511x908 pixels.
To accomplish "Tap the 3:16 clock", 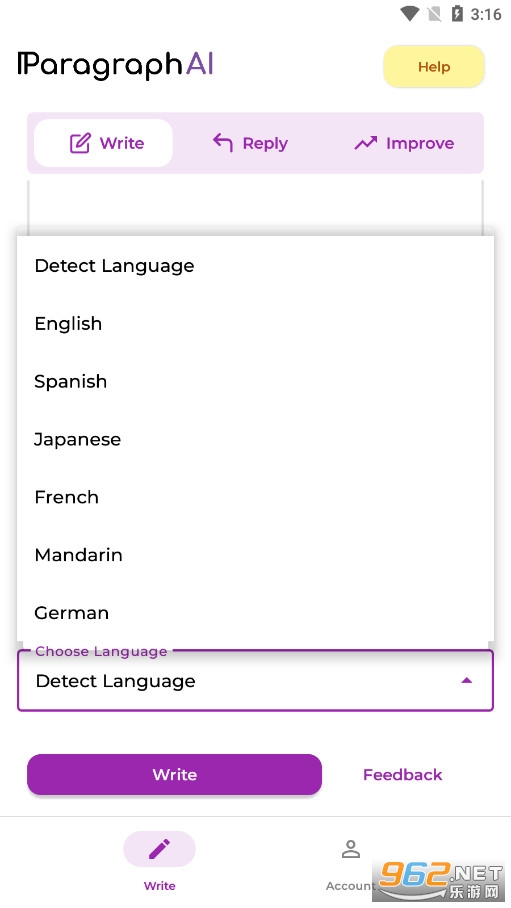I will [x=486, y=14].
